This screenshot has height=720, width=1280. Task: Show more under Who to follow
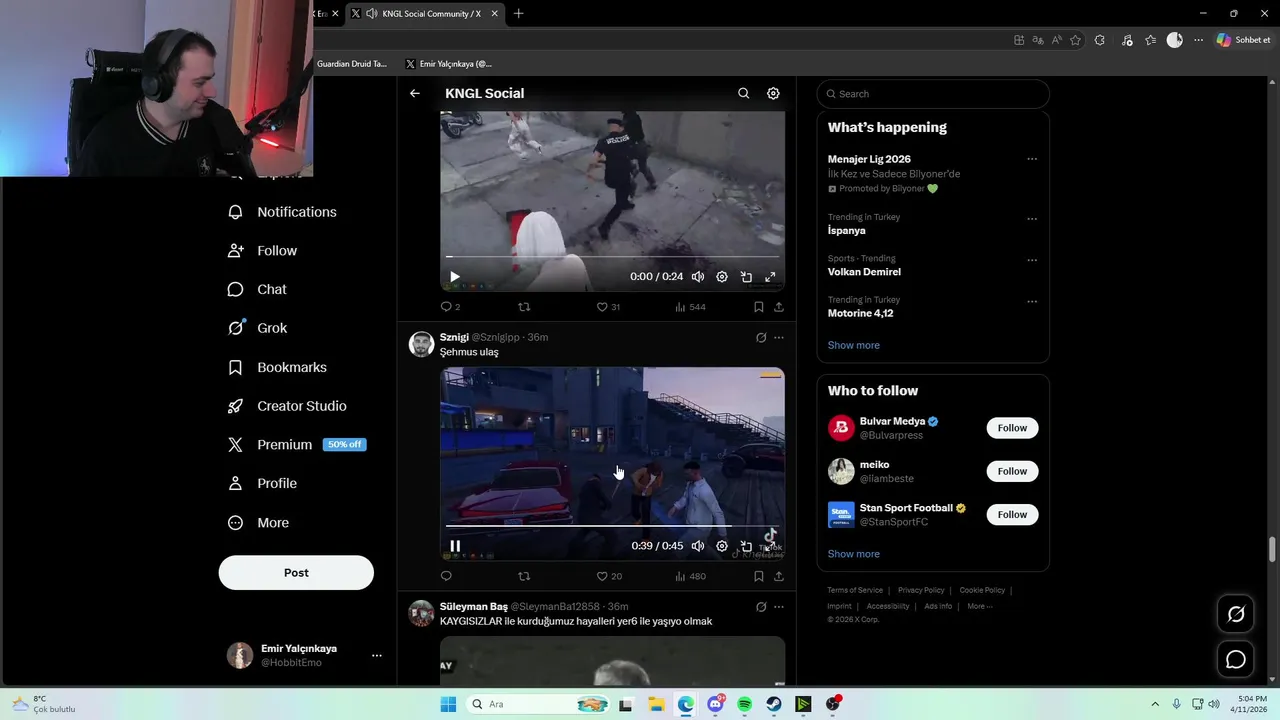click(854, 554)
